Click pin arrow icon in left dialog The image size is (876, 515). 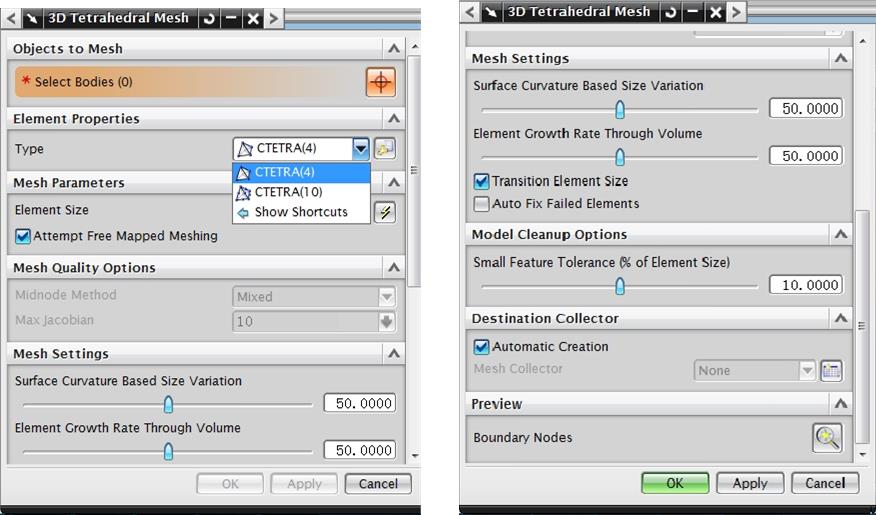[32, 18]
